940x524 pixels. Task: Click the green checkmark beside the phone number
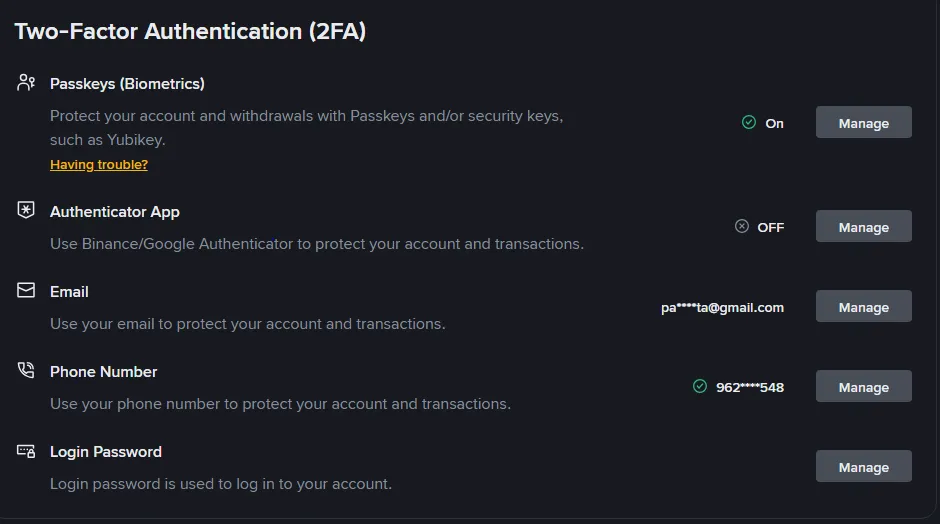pos(700,386)
